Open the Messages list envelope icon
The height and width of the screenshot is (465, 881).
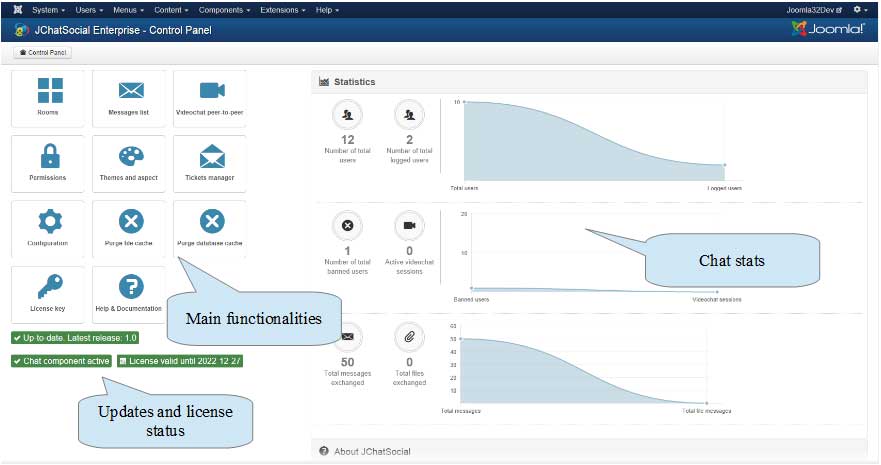[131, 90]
